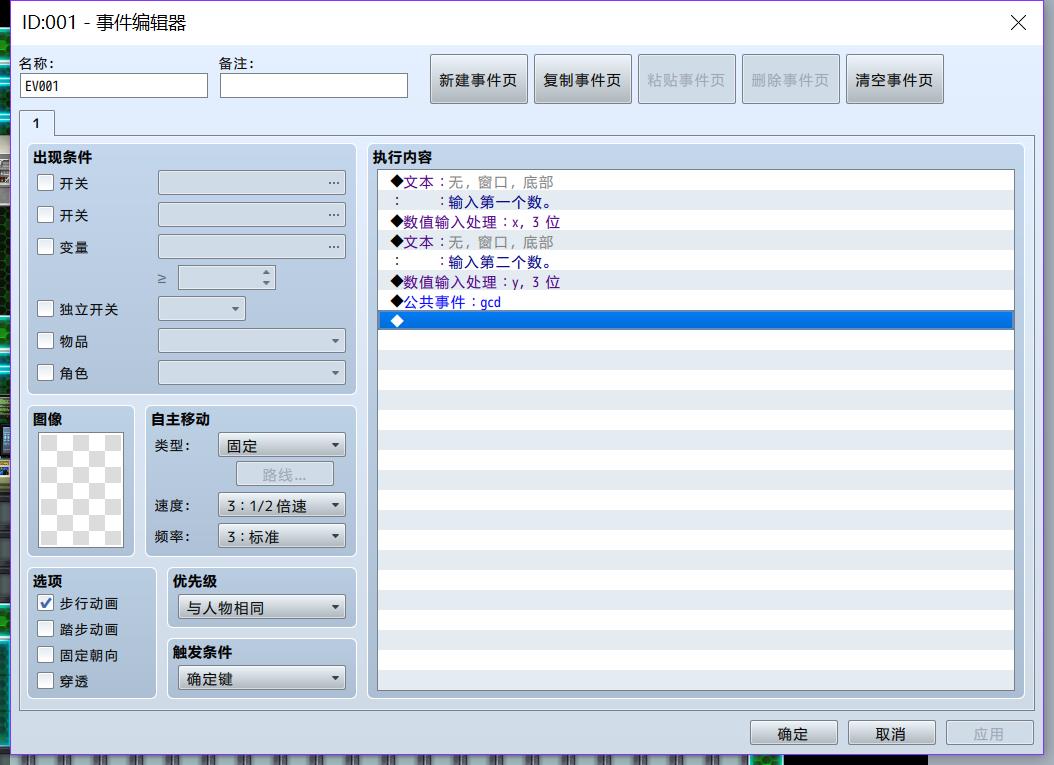This screenshot has width=1054, height=765.
Task: Enable the 踏步动画 option
Action: tap(45, 629)
